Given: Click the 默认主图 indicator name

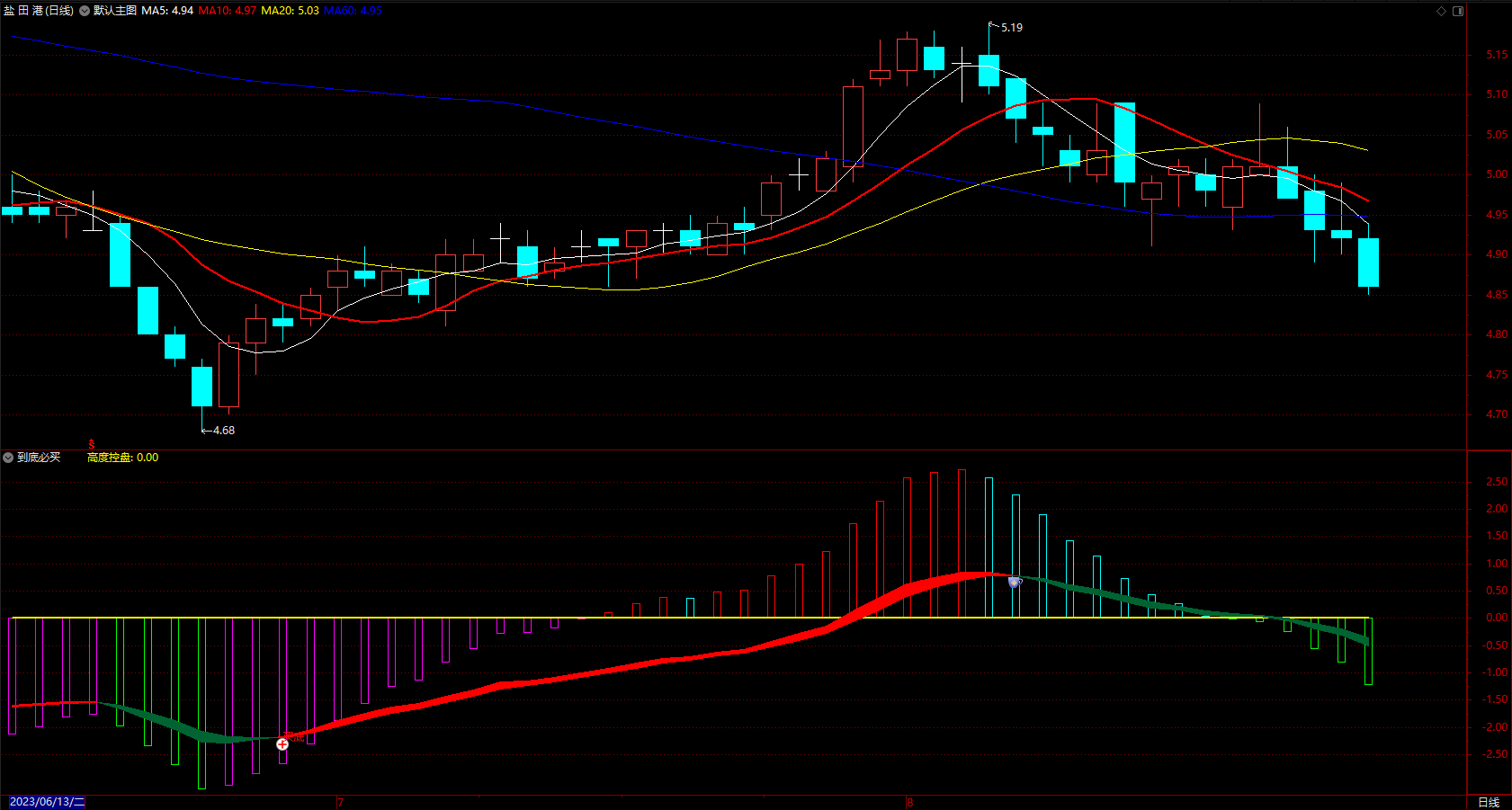Looking at the screenshot, I should click(115, 11).
